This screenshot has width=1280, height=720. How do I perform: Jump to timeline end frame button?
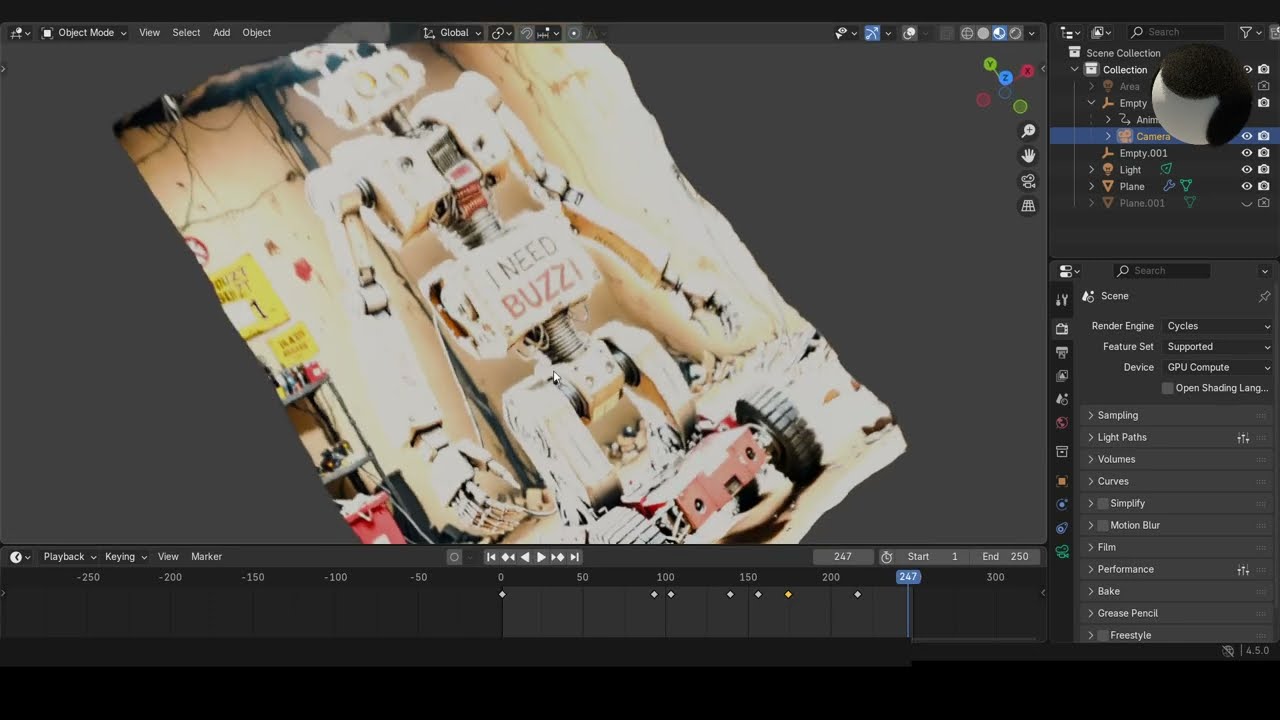(574, 557)
